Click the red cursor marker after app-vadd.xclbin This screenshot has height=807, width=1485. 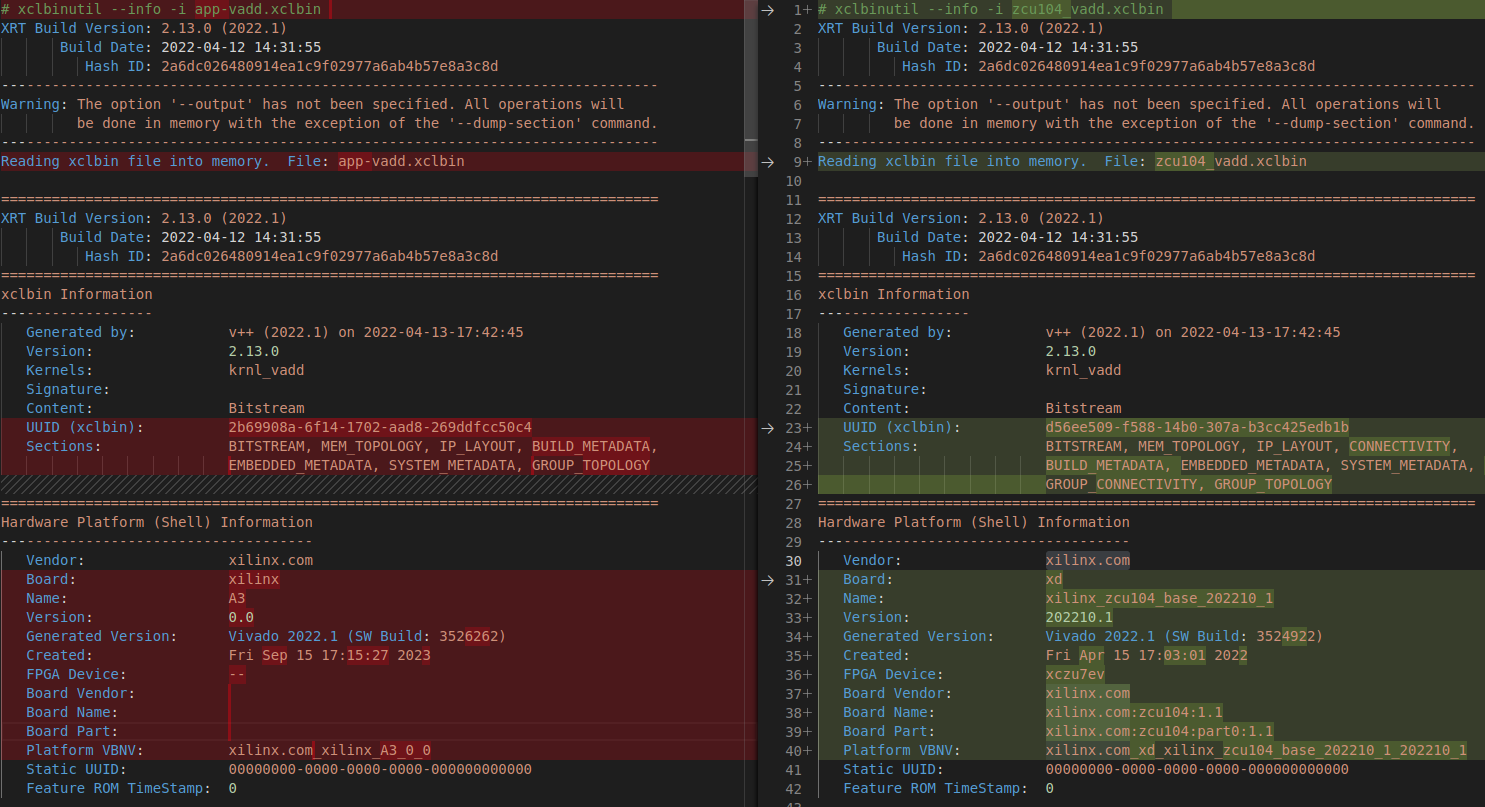pyautogui.click(x=330, y=9)
